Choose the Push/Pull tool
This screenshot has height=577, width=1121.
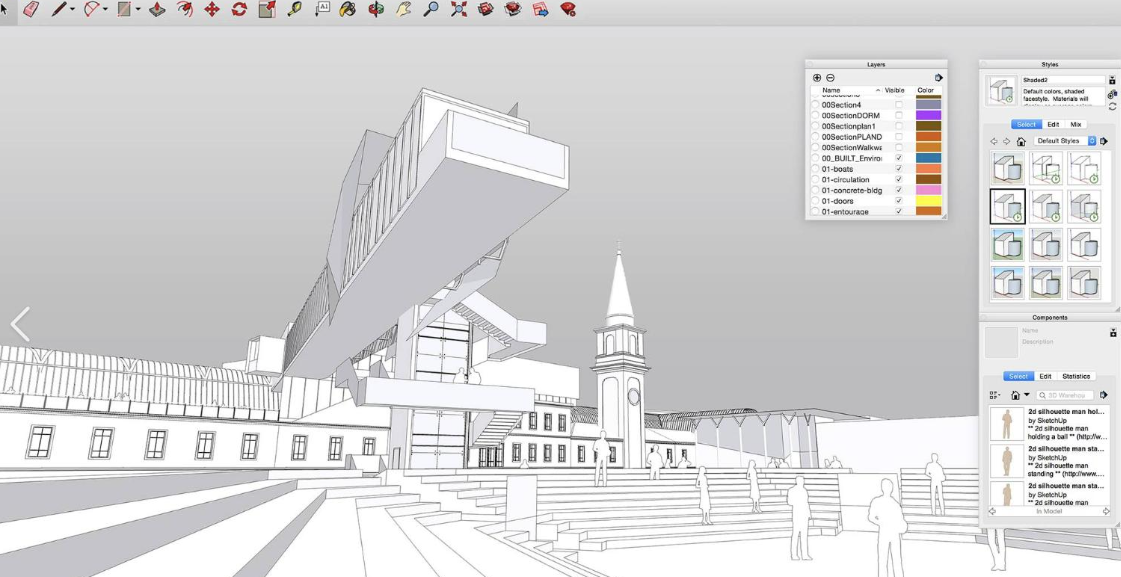tap(157, 9)
